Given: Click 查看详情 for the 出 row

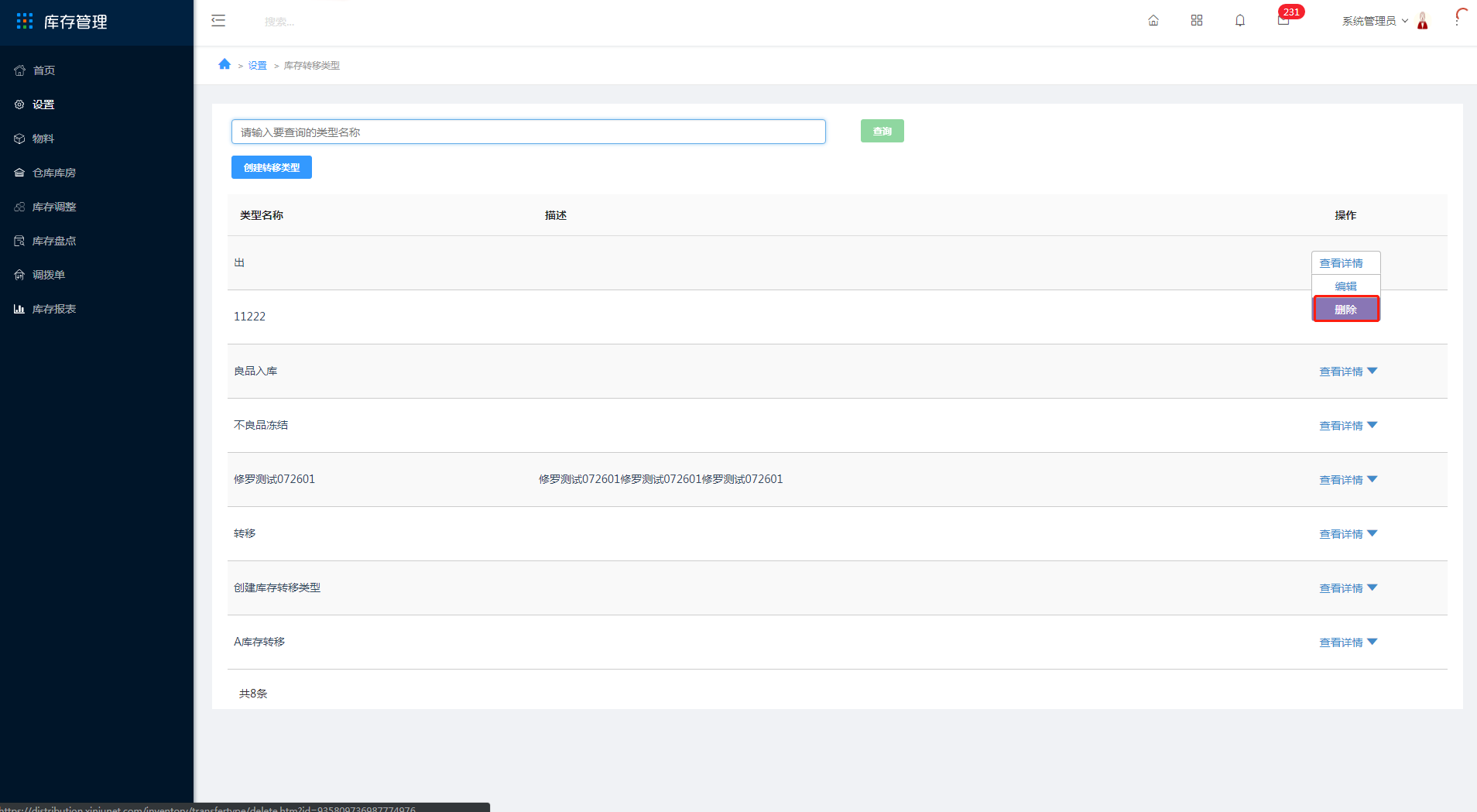Looking at the screenshot, I should coord(1342,263).
